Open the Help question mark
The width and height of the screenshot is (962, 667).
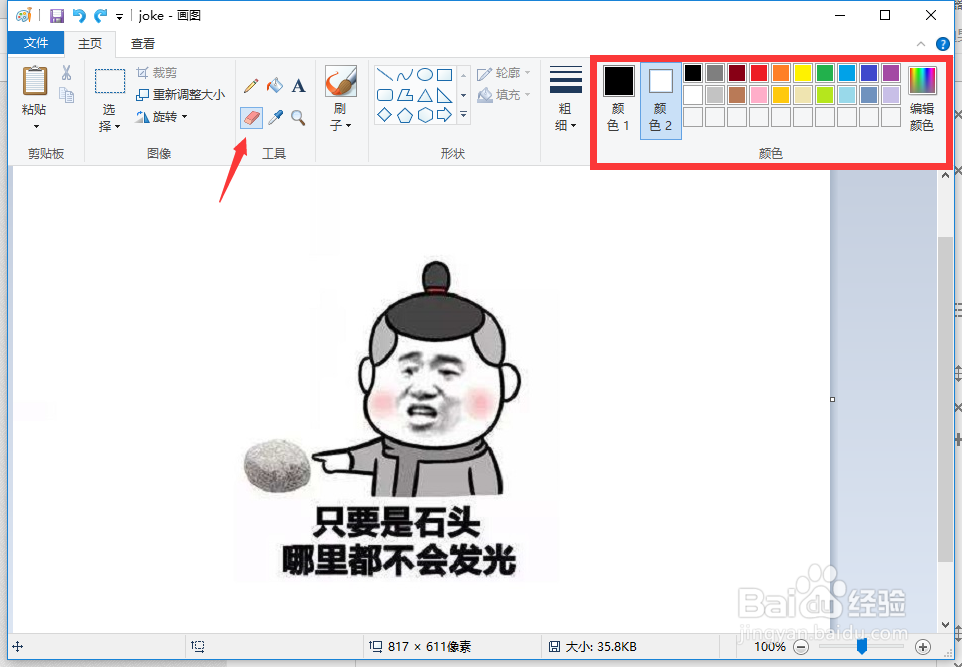tap(942, 44)
